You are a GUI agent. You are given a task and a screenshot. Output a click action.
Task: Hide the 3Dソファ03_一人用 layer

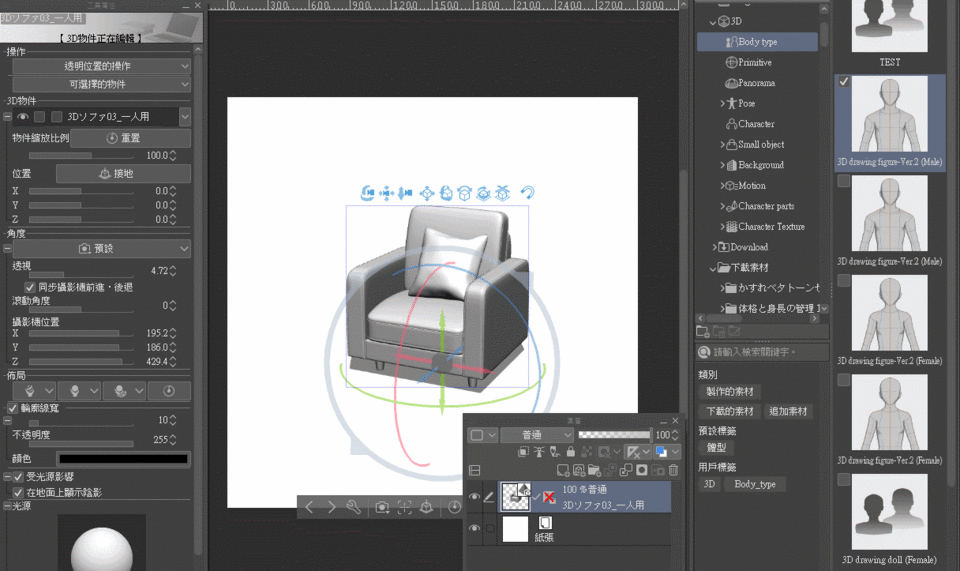(474, 496)
